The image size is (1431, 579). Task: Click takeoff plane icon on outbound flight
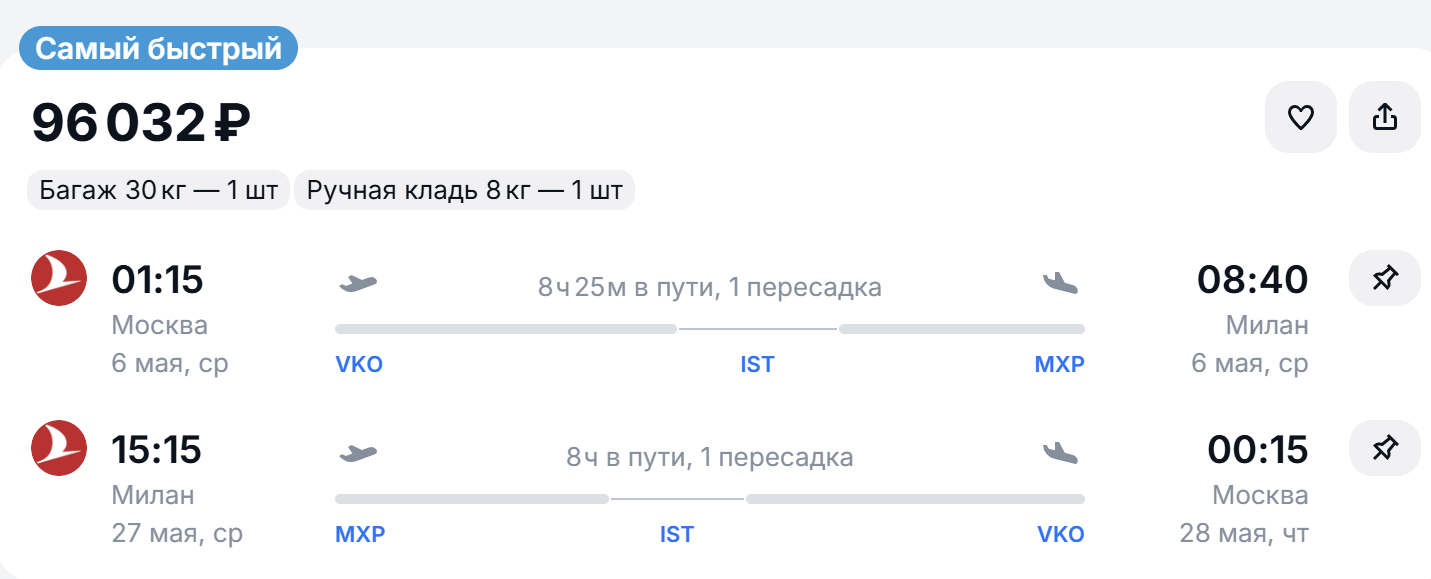tap(358, 283)
